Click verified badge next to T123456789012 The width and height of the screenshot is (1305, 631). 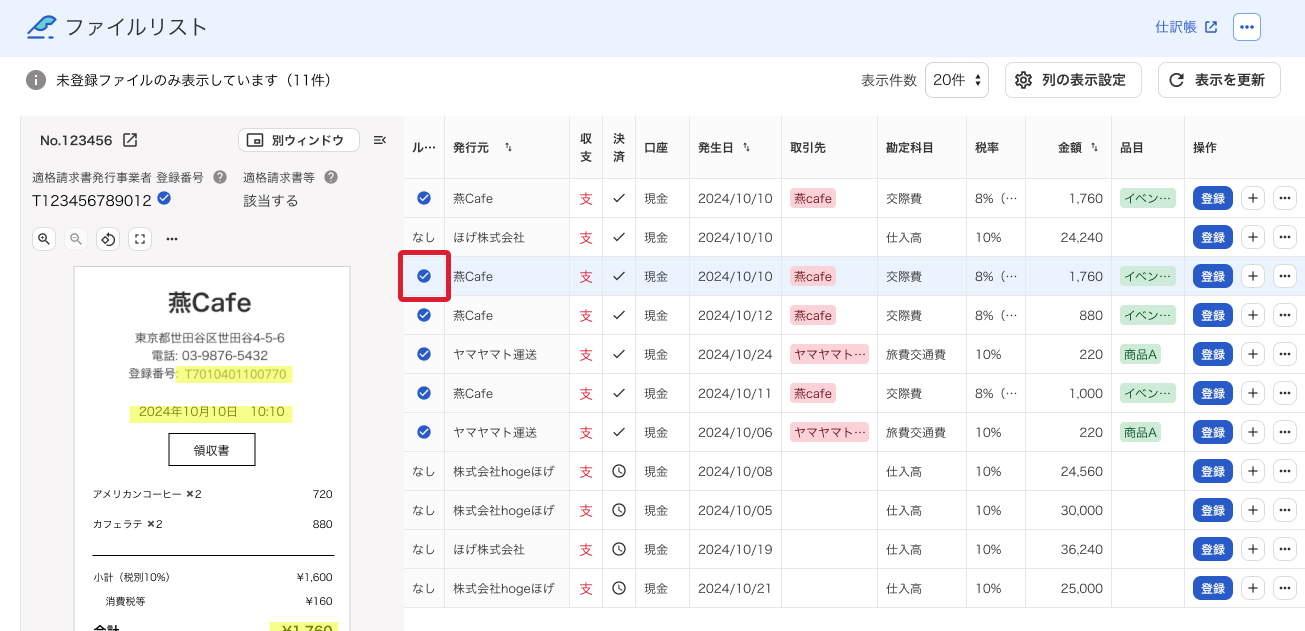coord(164,199)
